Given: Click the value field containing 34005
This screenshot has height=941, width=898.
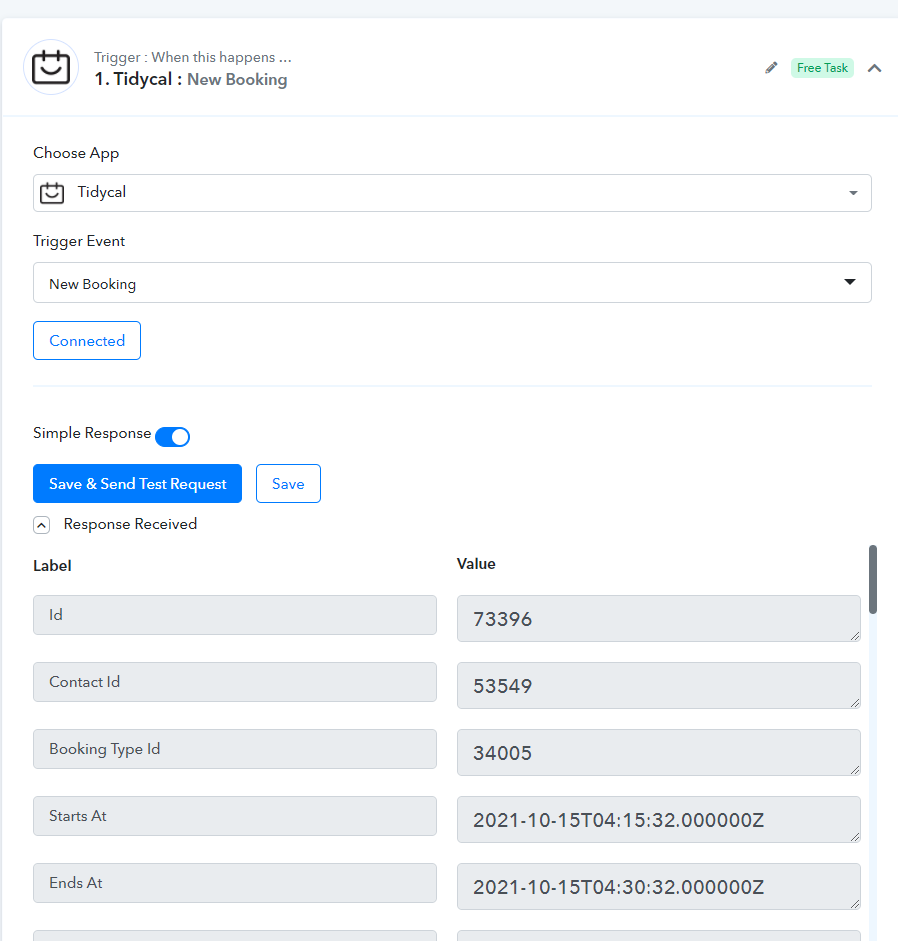Looking at the screenshot, I should coord(658,753).
